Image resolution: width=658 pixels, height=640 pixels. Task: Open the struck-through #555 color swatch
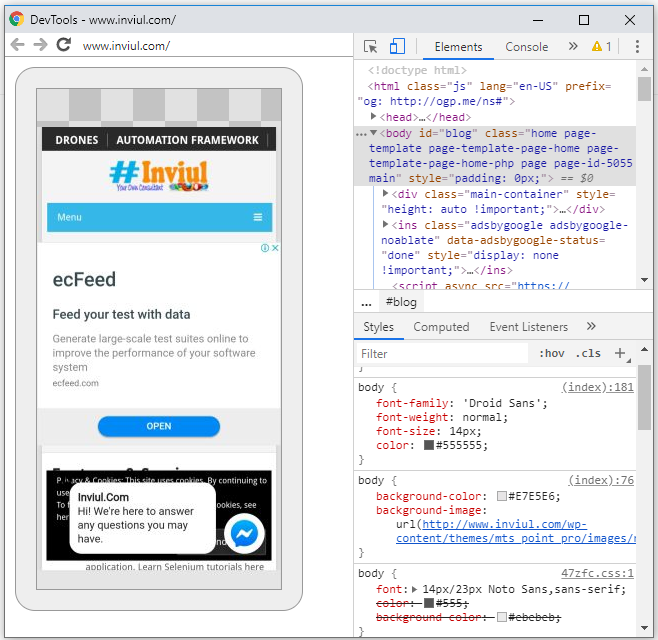click(428, 603)
